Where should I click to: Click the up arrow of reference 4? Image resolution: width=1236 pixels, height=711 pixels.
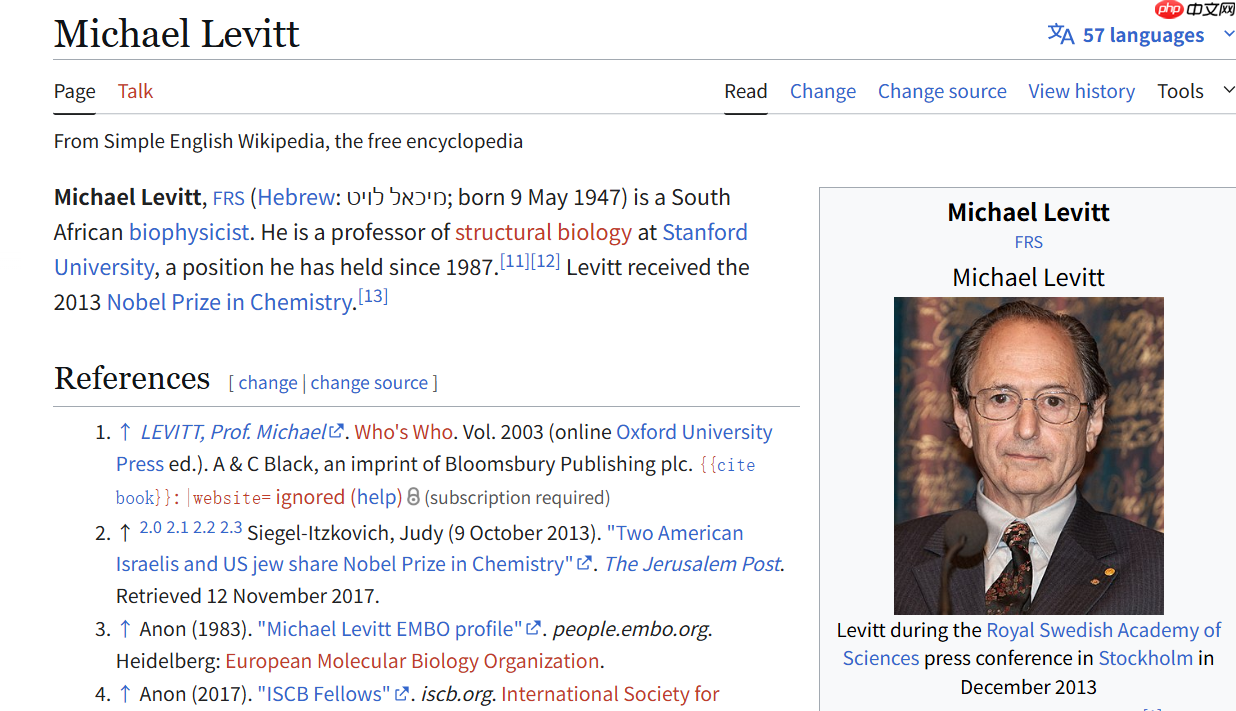(x=125, y=694)
